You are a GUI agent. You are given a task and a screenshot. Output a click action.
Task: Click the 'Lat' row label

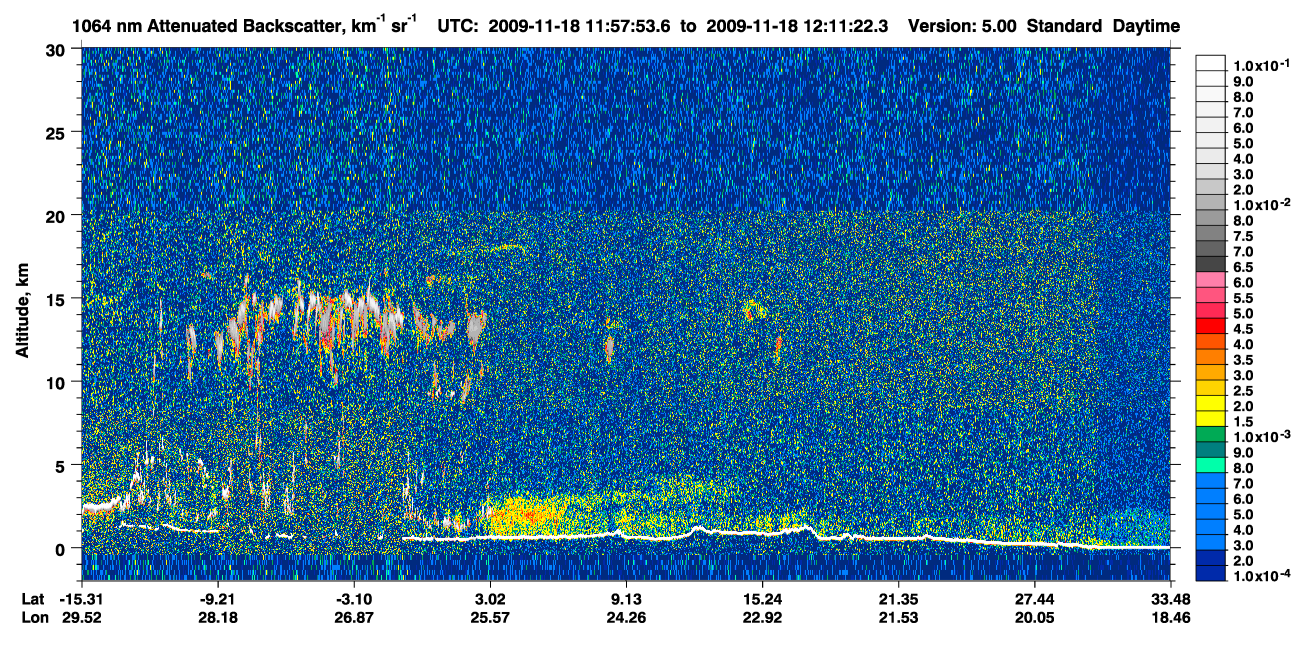[32, 598]
